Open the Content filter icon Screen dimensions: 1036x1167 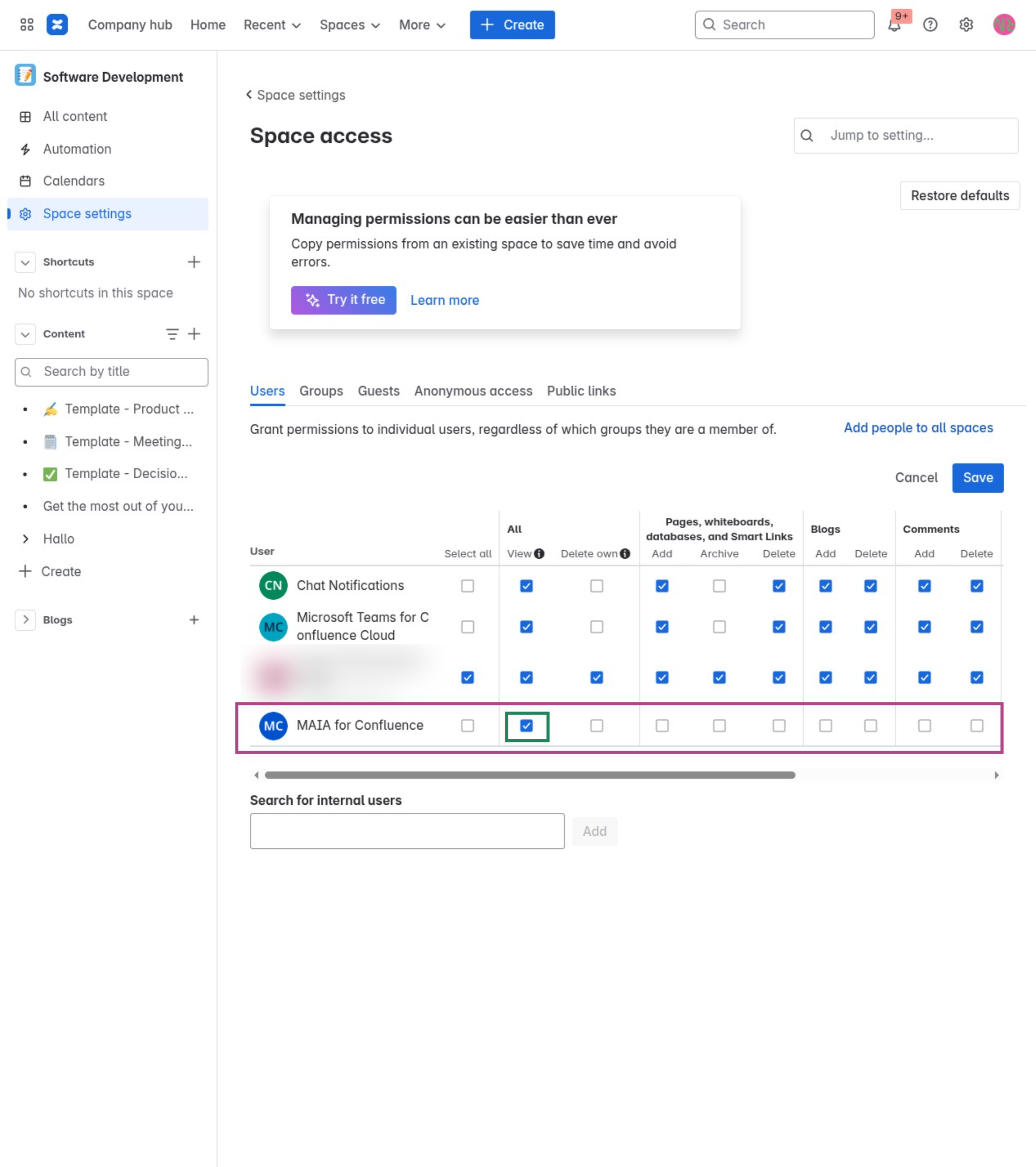[x=172, y=334]
